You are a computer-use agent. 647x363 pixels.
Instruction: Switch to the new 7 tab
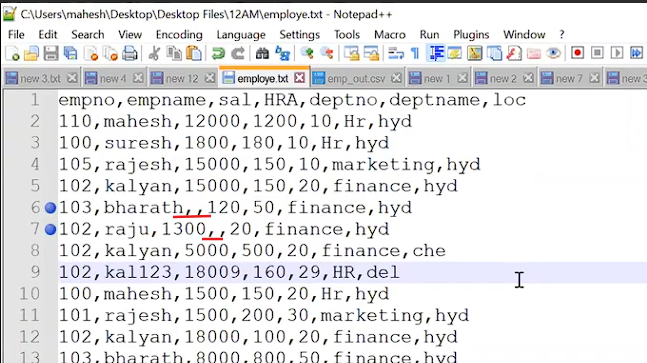click(x=570, y=78)
